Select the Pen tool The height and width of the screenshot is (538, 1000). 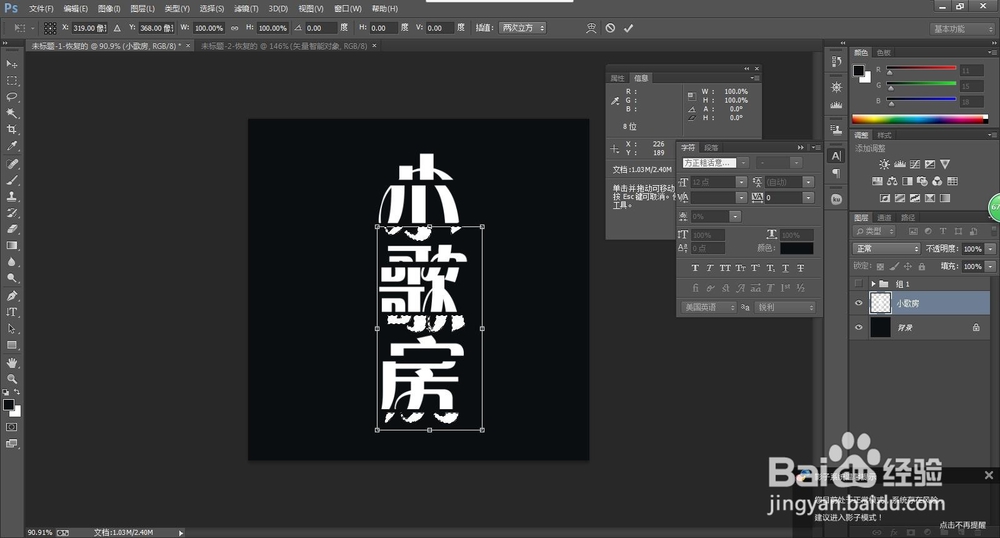(x=11, y=296)
